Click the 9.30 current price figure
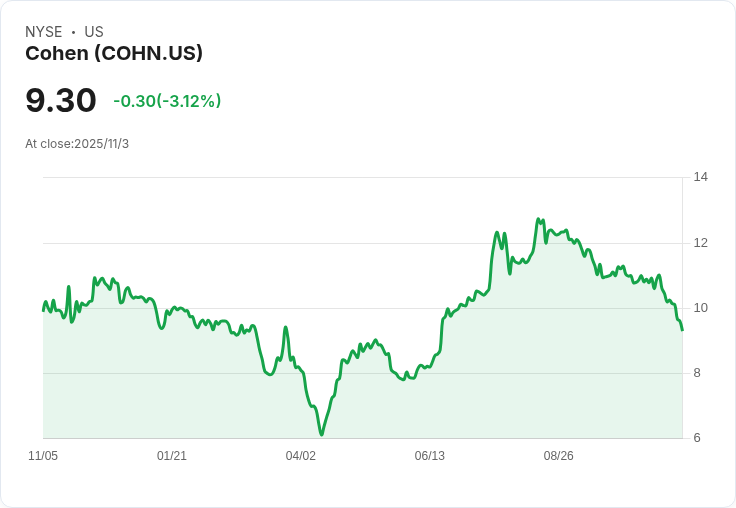 tap(61, 100)
